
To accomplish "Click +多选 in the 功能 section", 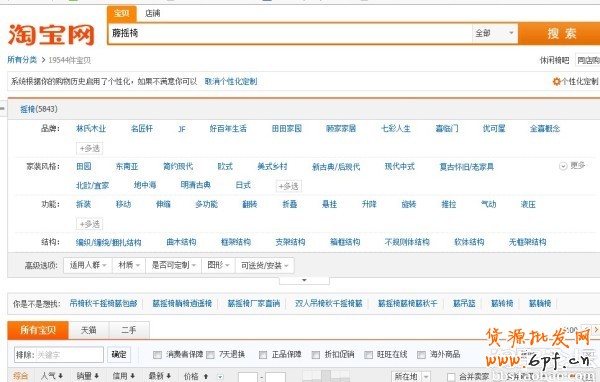I will pos(90,224).
